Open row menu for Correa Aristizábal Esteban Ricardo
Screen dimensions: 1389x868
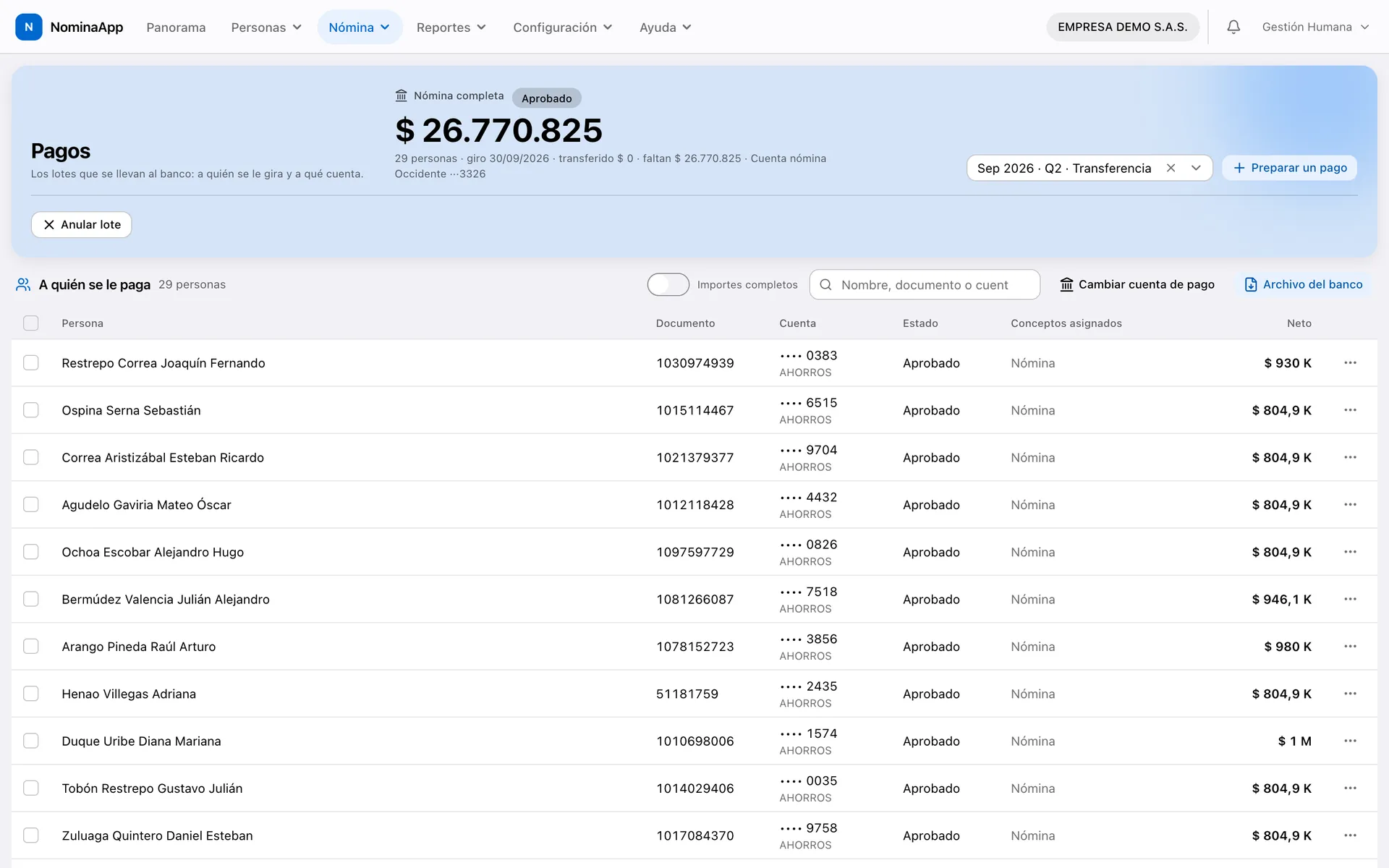click(1350, 457)
